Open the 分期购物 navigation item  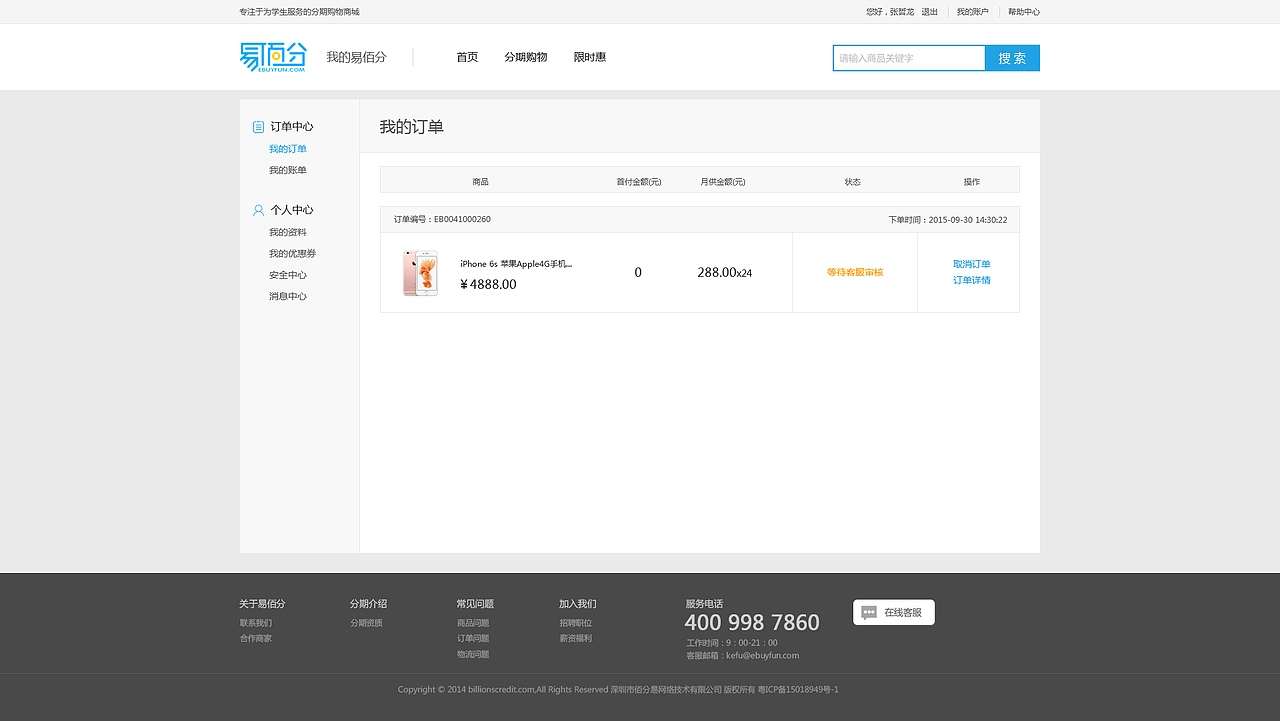pos(525,57)
